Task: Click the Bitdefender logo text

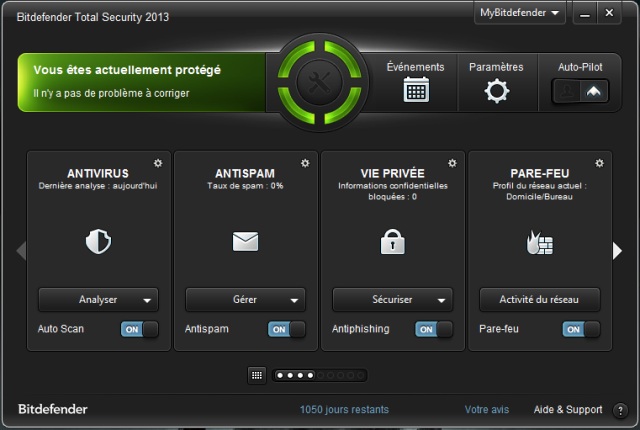Action: [x=53, y=409]
